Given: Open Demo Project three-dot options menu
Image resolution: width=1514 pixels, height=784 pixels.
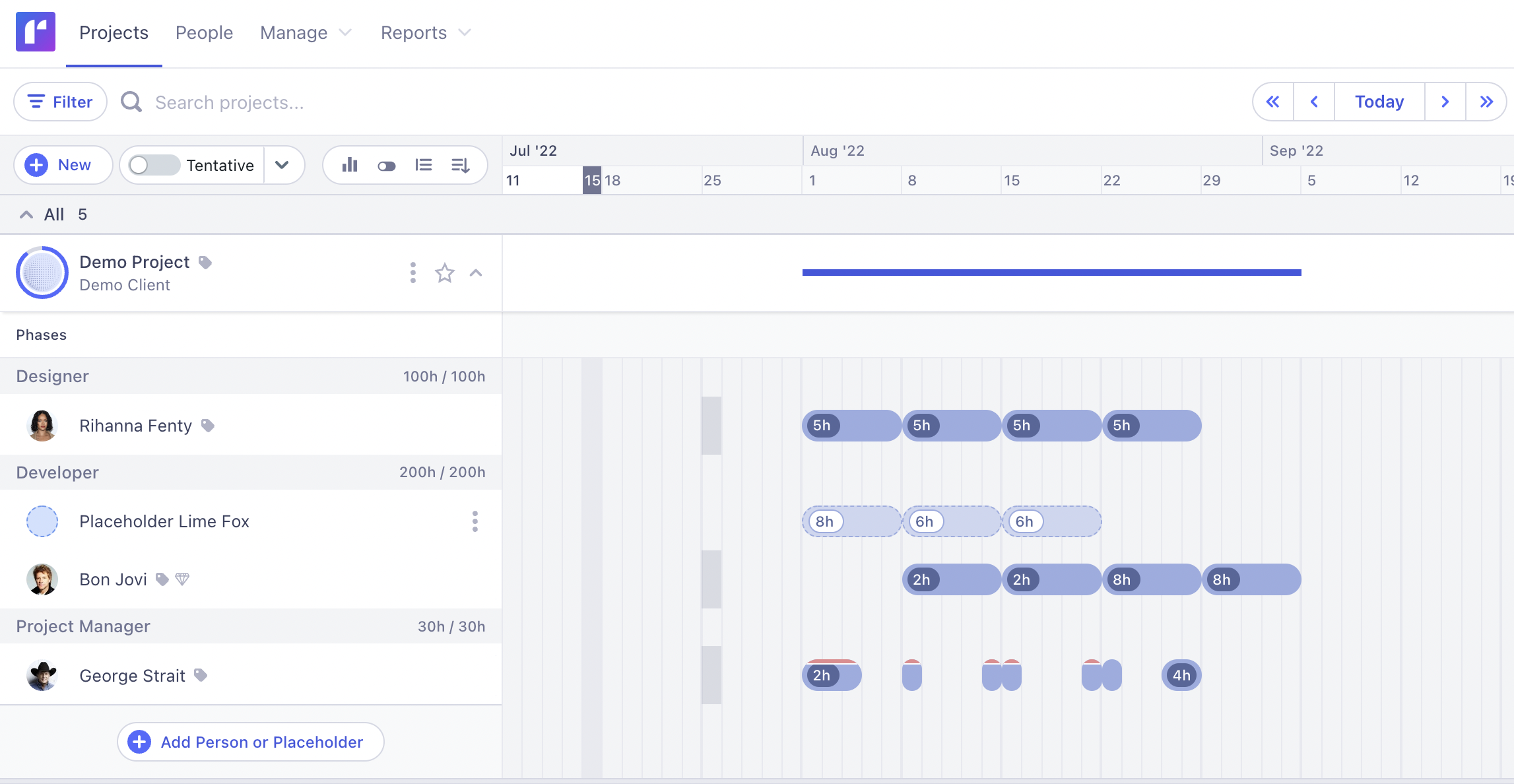Looking at the screenshot, I should coord(413,273).
